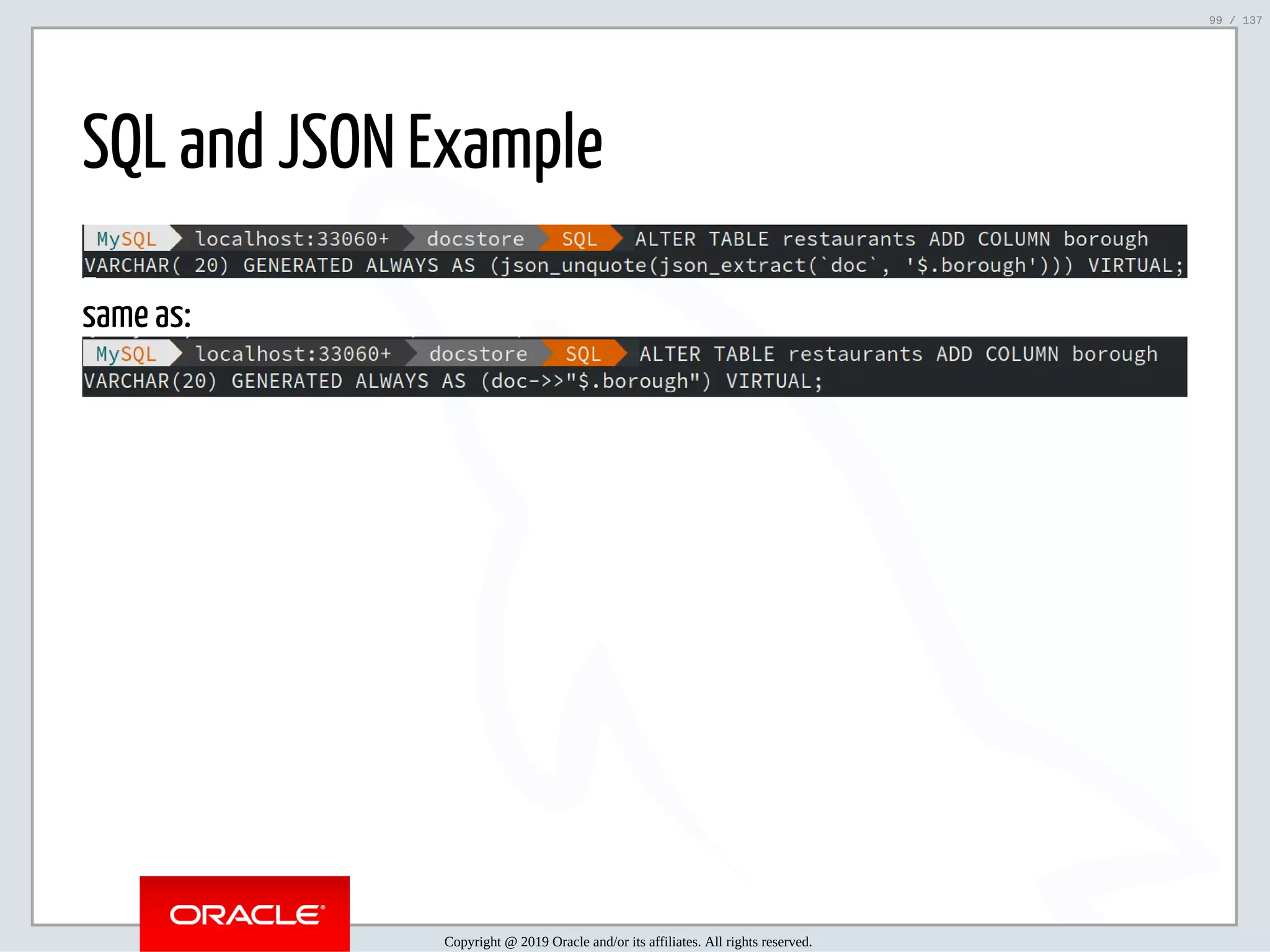This screenshot has width=1270, height=952.
Task: Click the slide counter 99 / 137
Action: point(1235,20)
